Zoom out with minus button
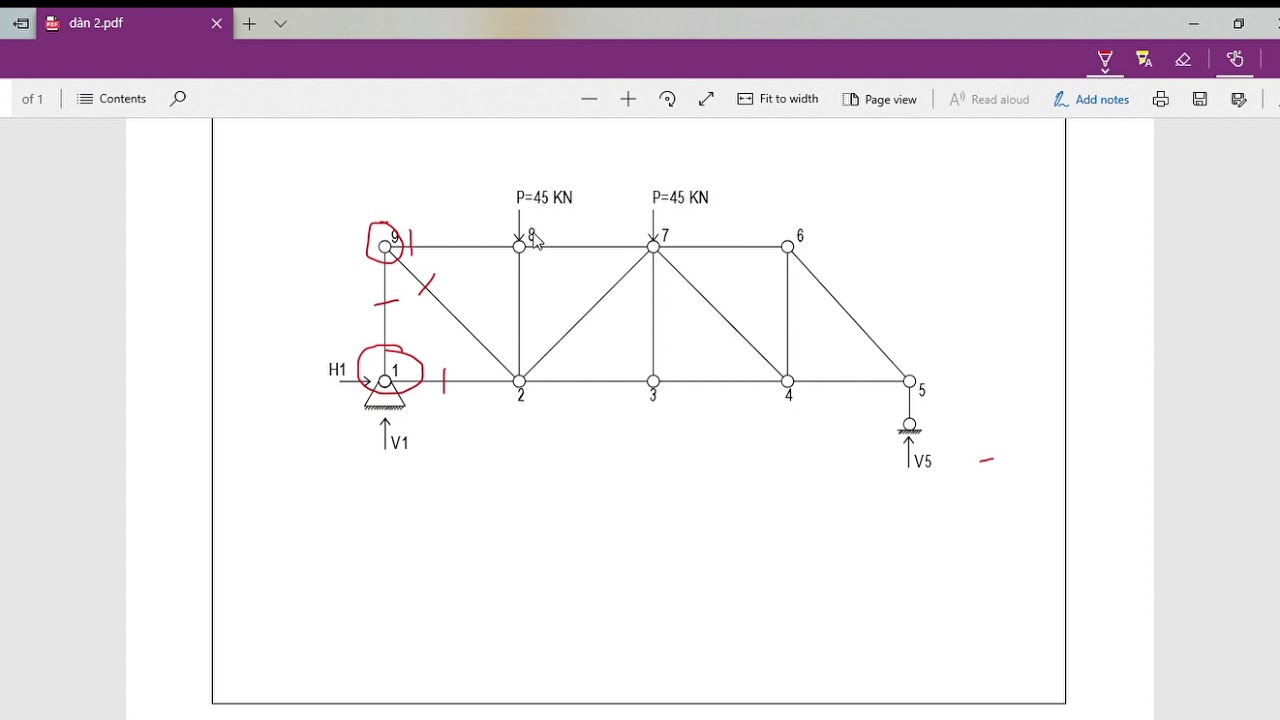This screenshot has height=720, width=1280. point(589,99)
